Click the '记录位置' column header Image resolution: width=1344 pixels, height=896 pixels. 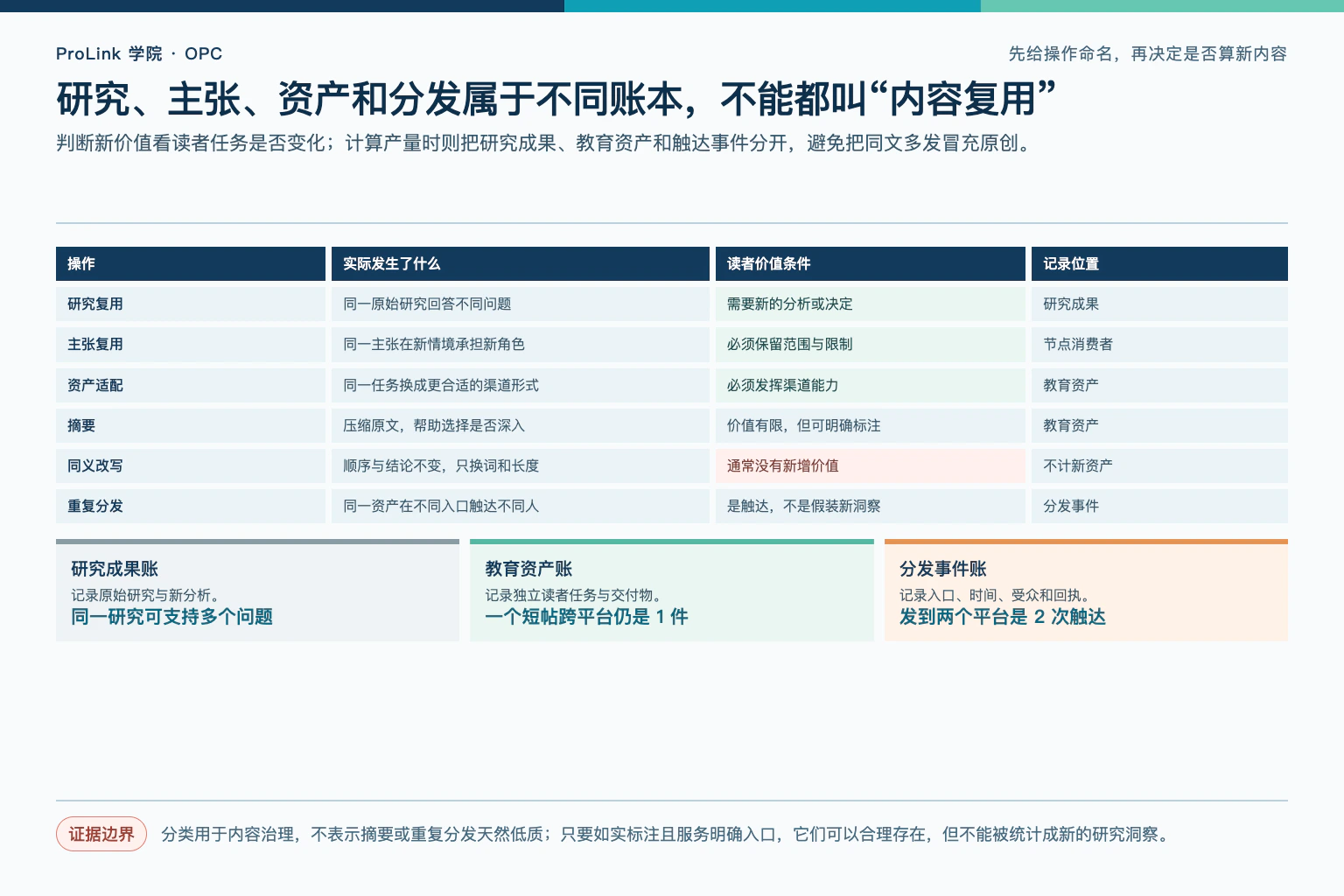point(1159,263)
